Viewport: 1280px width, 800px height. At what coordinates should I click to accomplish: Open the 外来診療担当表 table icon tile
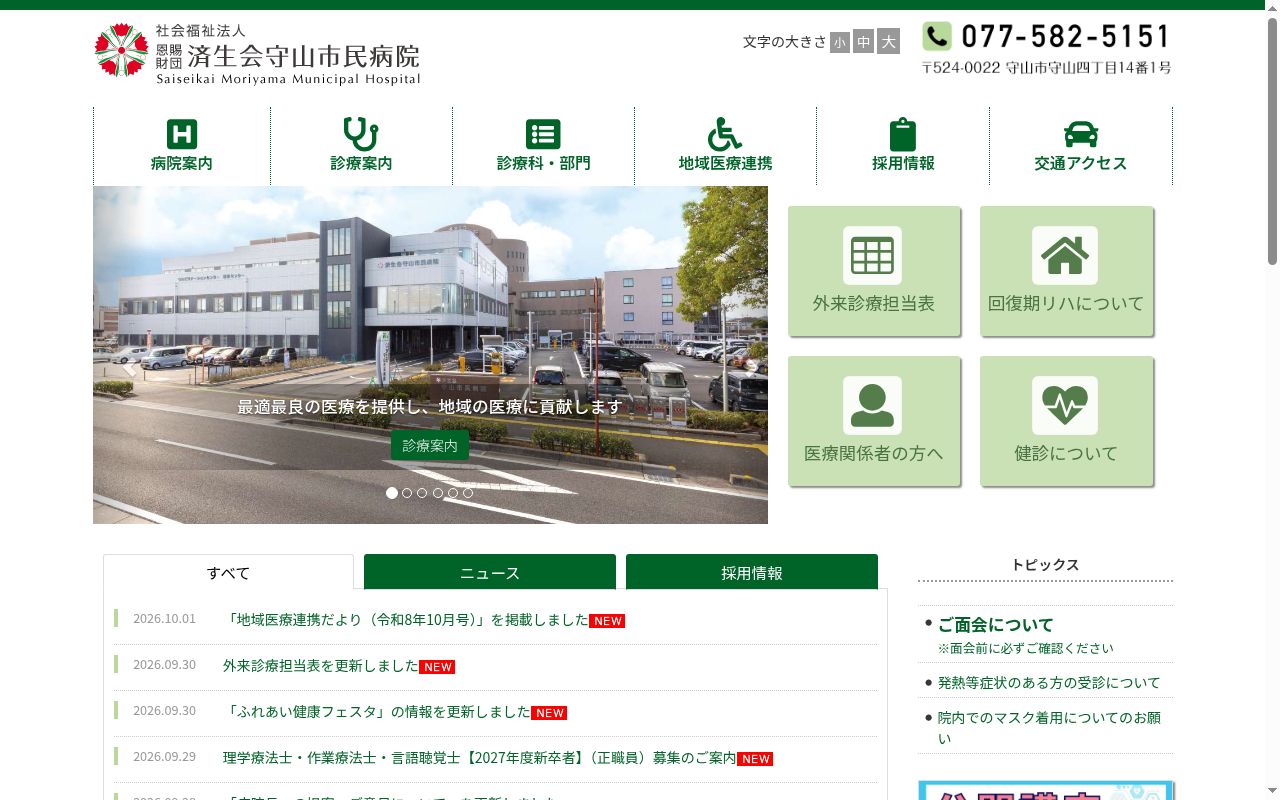[x=874, y=271]
